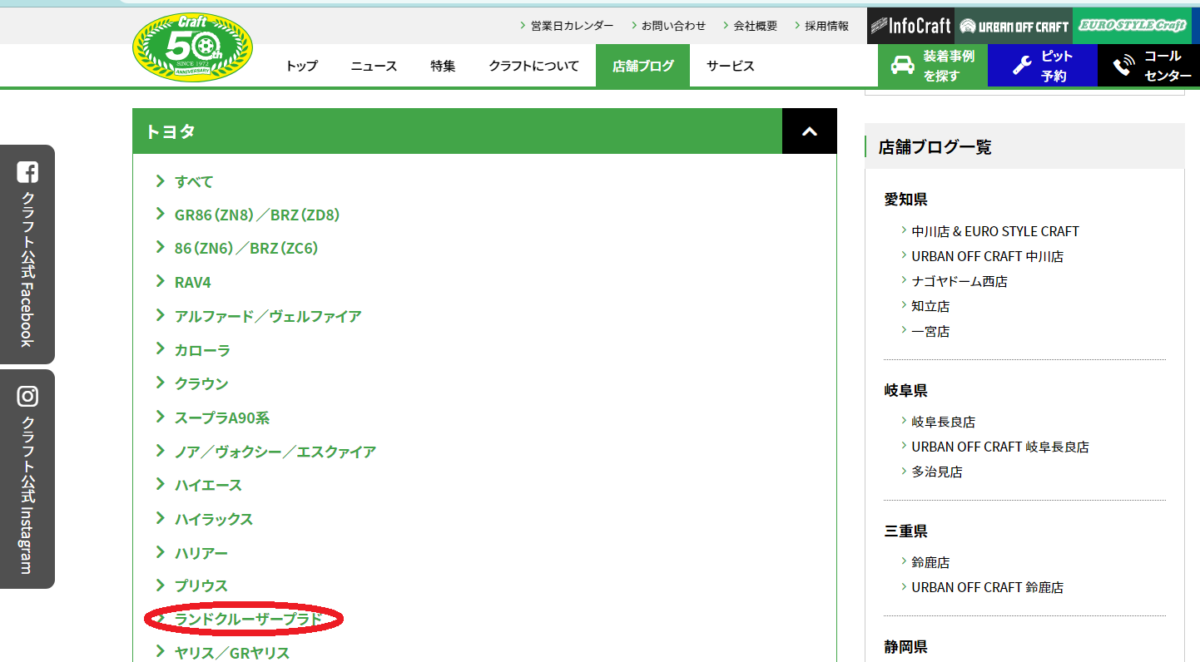Open the クラフトについて menu item
This screenshot has width=1200, height=662.
tap(533, 66)
